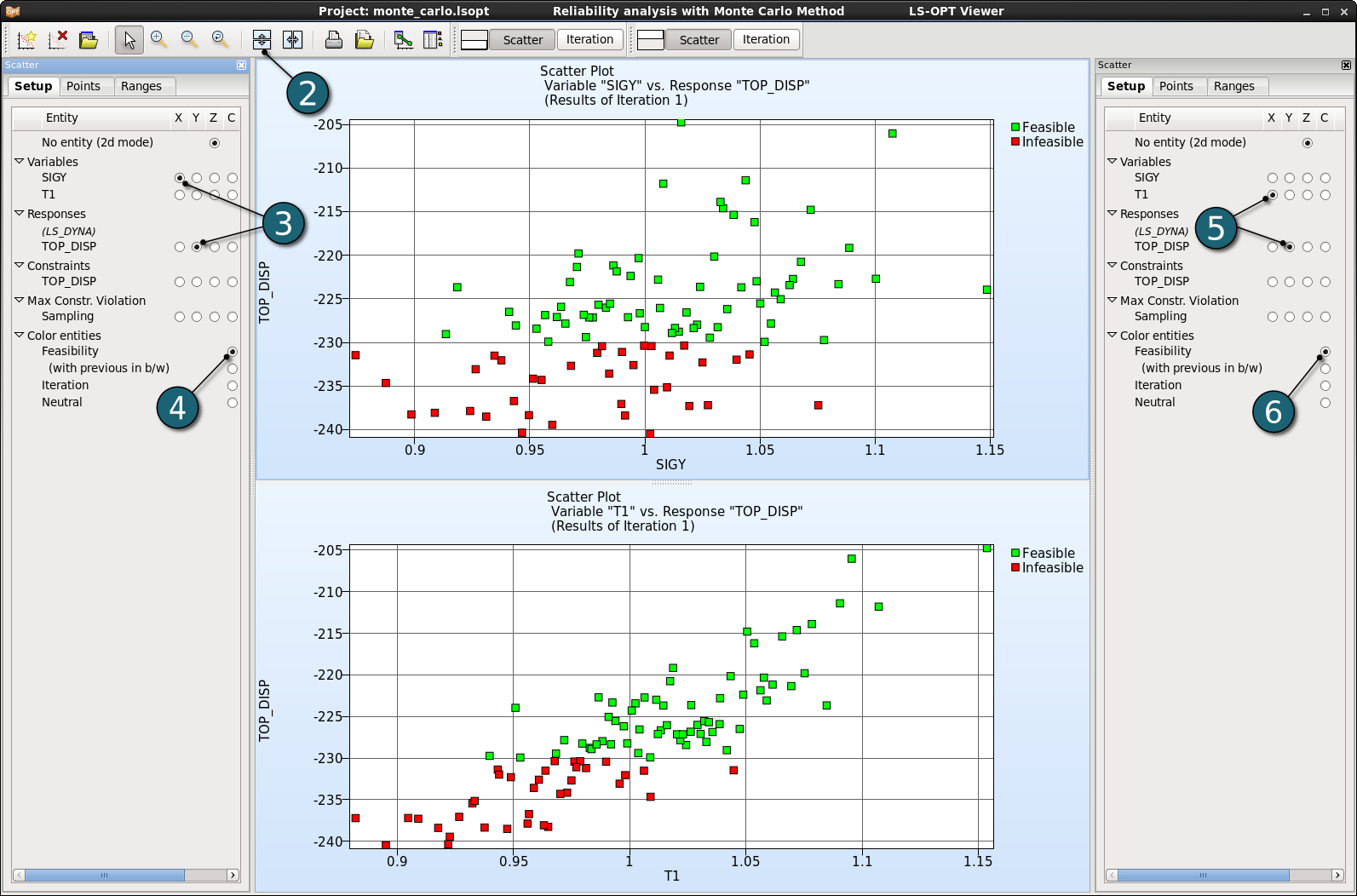Image resolution: width=1357 pixels, height=896 pixels.
Task: Click the print icon
Action: click(334, 39)
